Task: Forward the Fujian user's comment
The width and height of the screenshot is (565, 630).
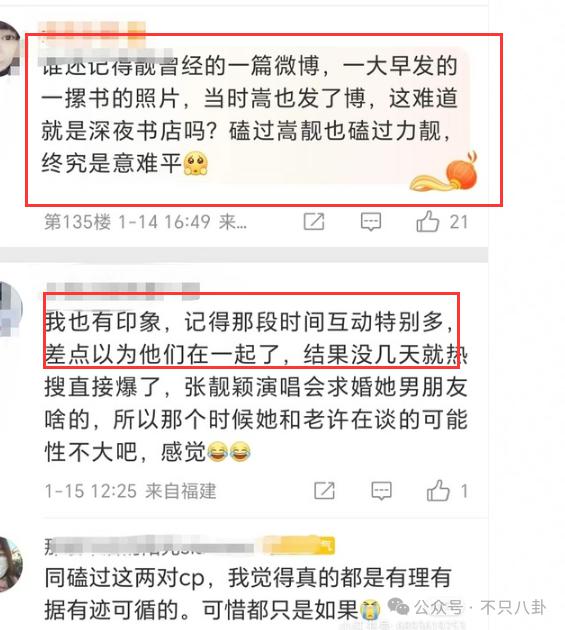Action: 324,491
